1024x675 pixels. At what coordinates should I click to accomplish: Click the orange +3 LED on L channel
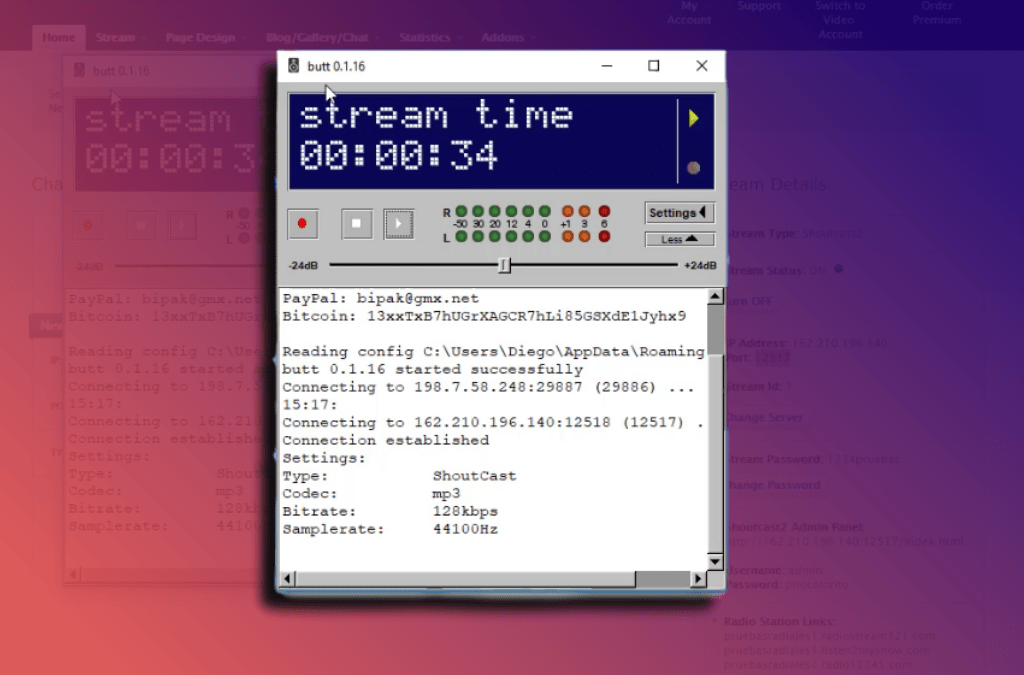[584, 236]
